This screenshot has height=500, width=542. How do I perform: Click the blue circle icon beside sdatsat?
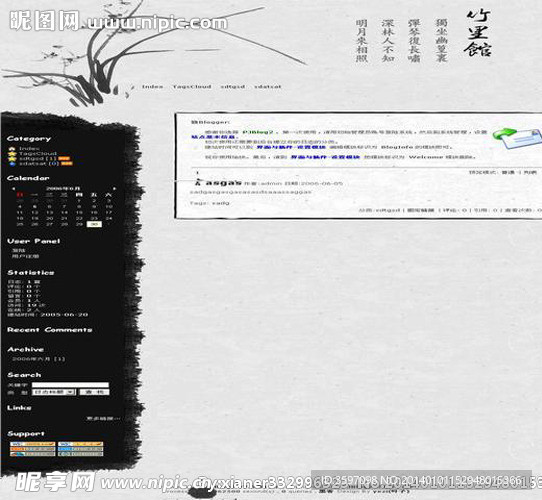(12, 164)
